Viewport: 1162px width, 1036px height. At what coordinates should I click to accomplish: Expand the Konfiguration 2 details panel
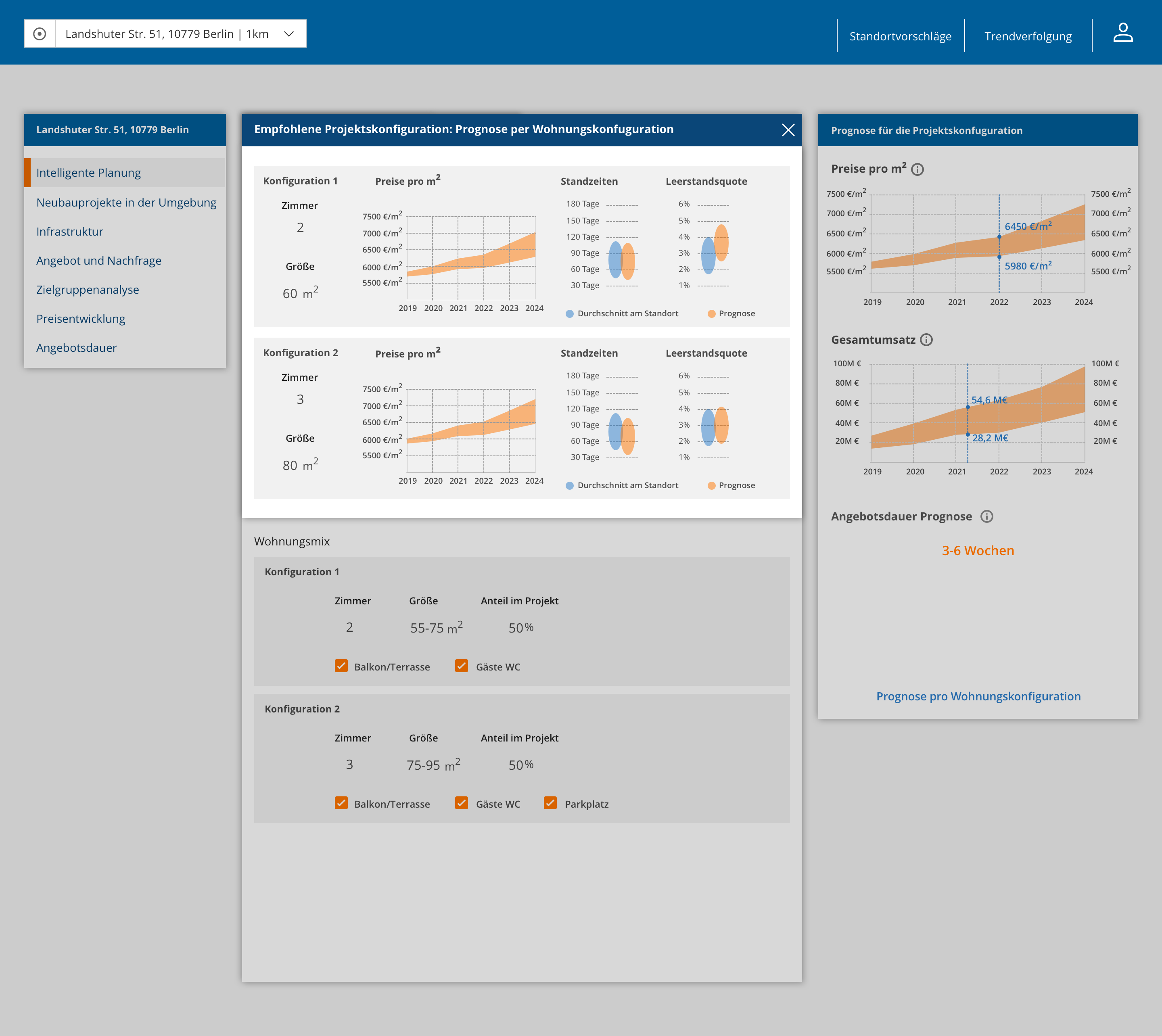pos(302,709)
